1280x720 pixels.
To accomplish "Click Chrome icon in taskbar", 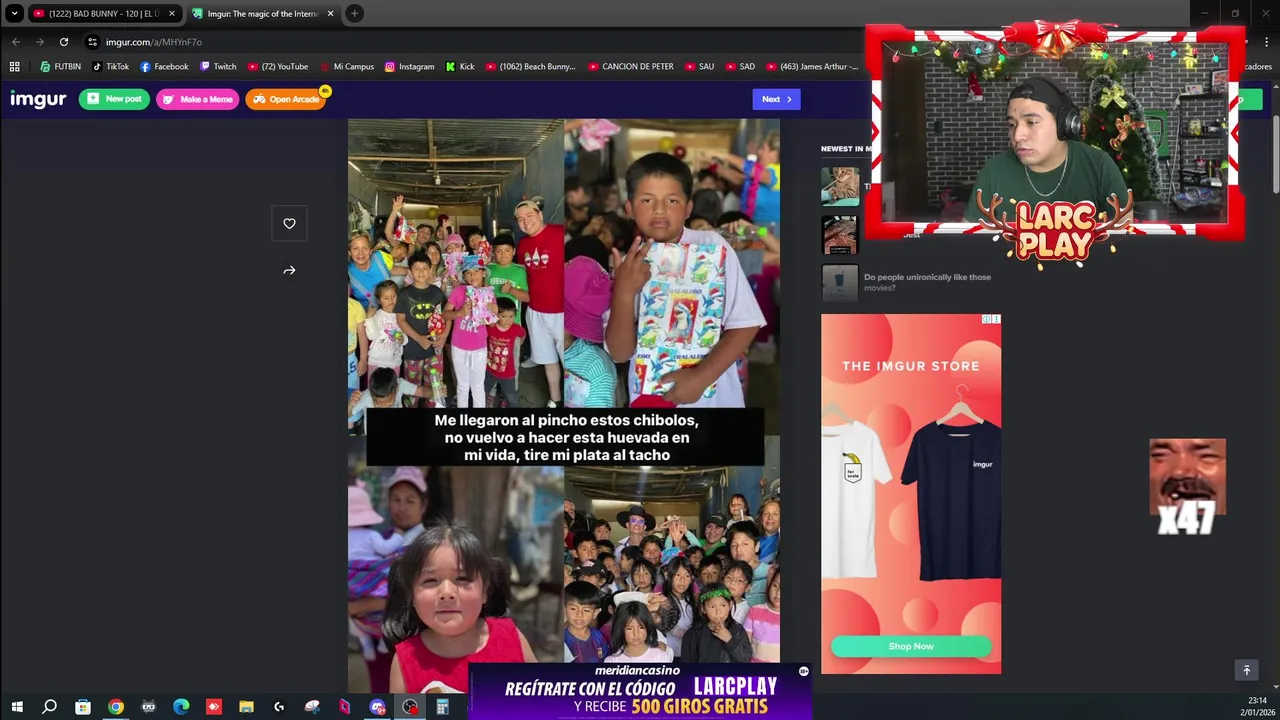I will click(x=116, y=707).
